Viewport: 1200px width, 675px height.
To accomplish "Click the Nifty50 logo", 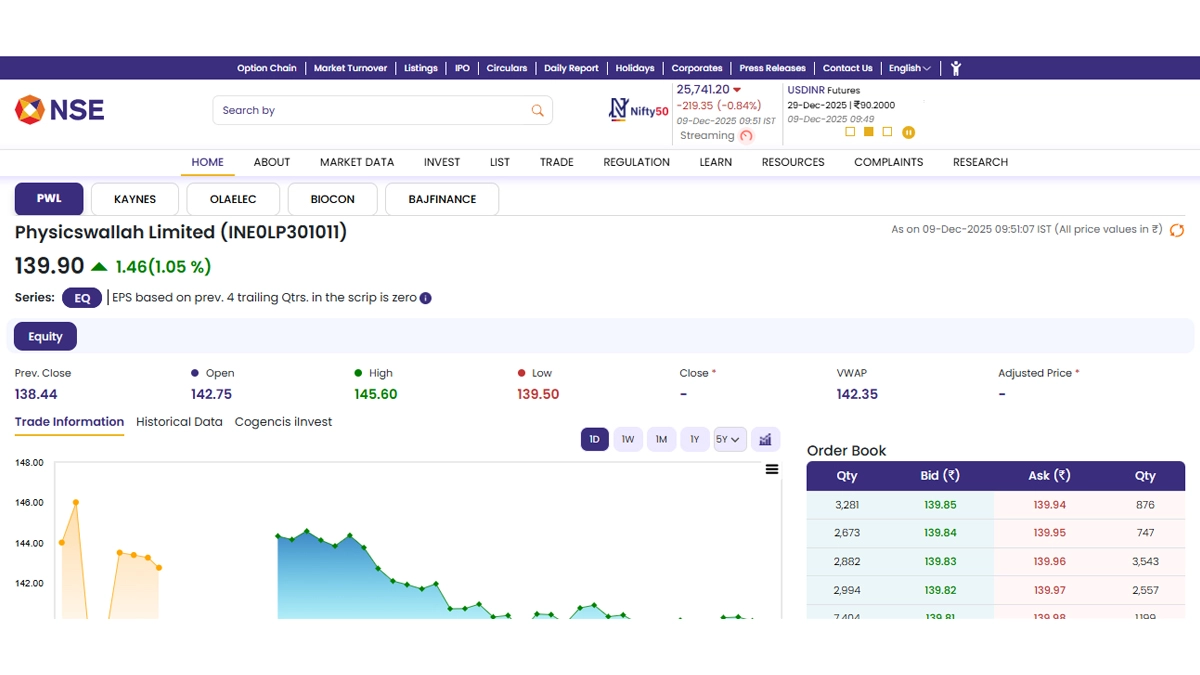I will (639, 110).
